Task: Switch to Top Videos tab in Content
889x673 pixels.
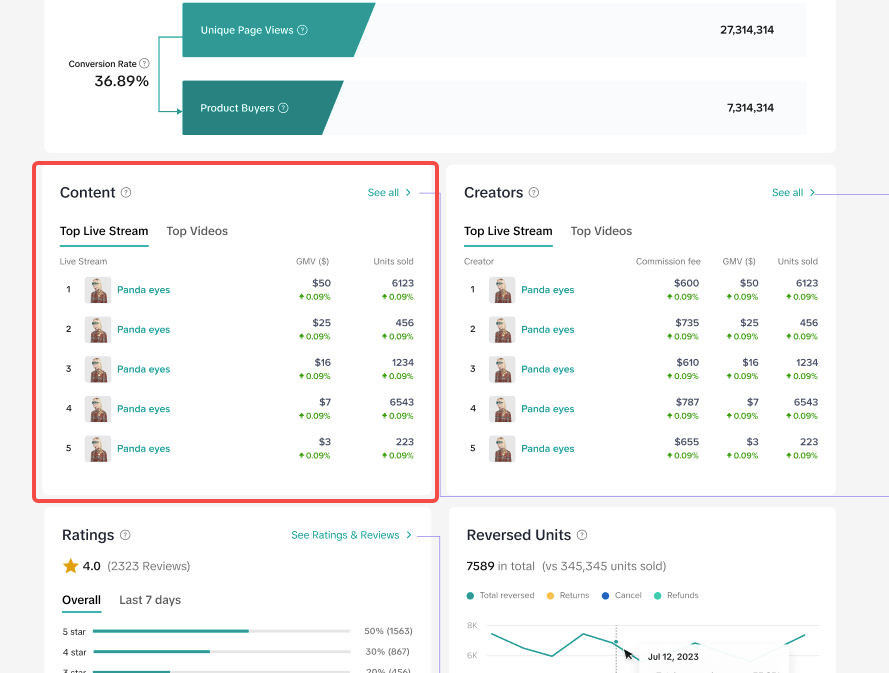Action: click(197, 231)
